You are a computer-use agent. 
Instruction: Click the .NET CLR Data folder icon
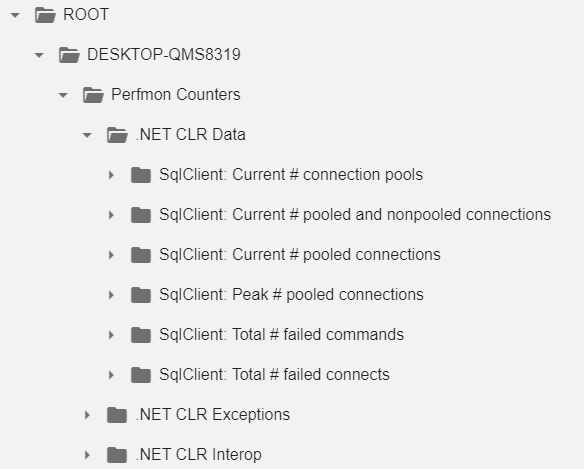pos(117,135)
